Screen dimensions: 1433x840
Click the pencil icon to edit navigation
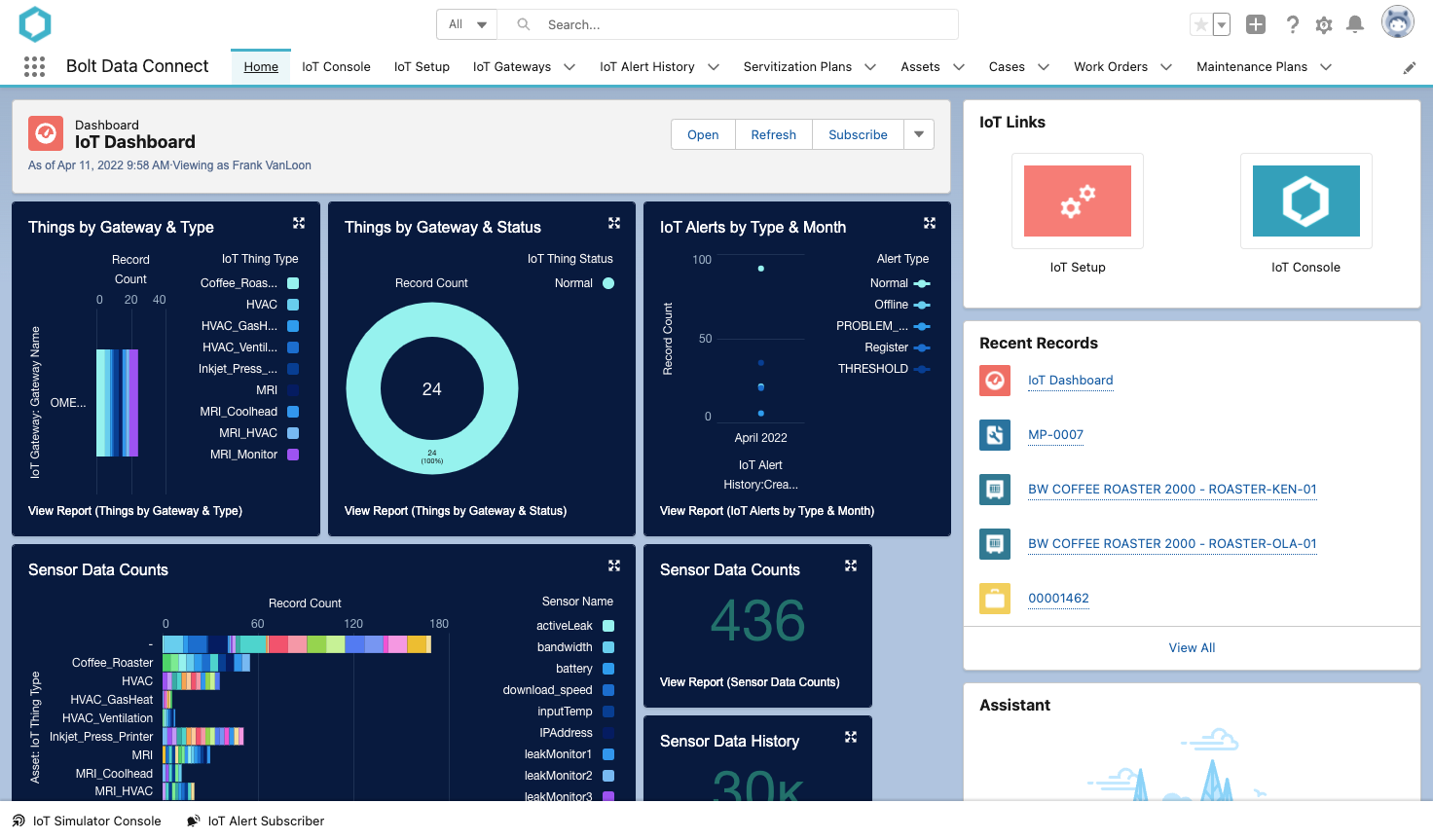(x=1409, y=67)
